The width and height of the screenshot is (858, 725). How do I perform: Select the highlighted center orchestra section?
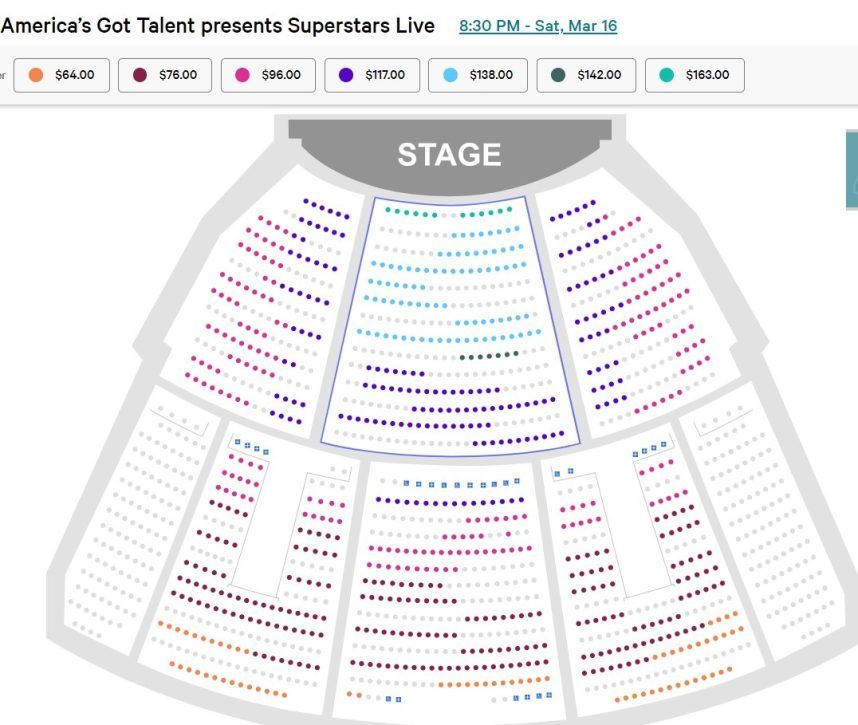coord(450,326)
